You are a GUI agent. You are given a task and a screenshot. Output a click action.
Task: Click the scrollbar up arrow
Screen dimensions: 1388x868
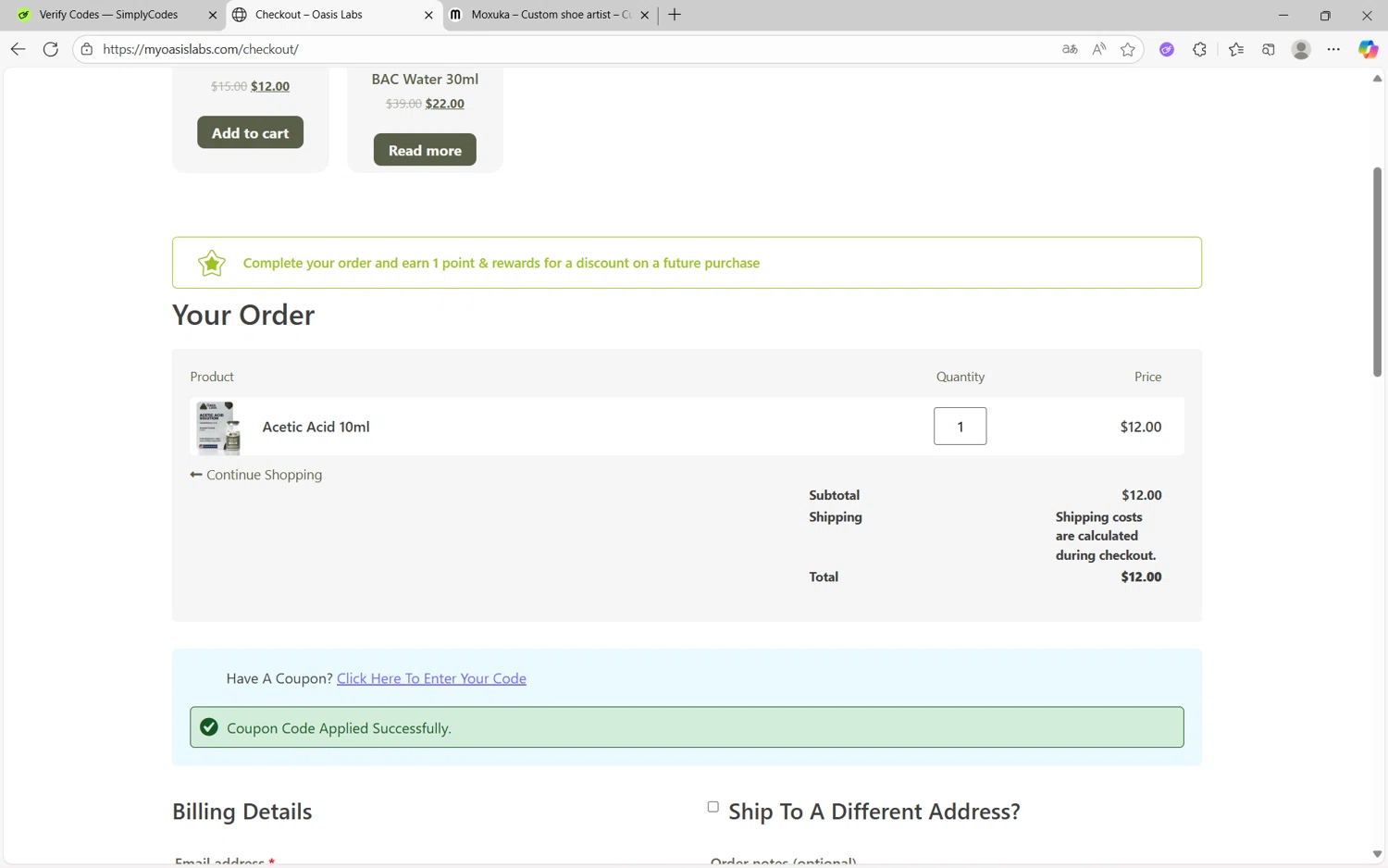pos(1377,79)
